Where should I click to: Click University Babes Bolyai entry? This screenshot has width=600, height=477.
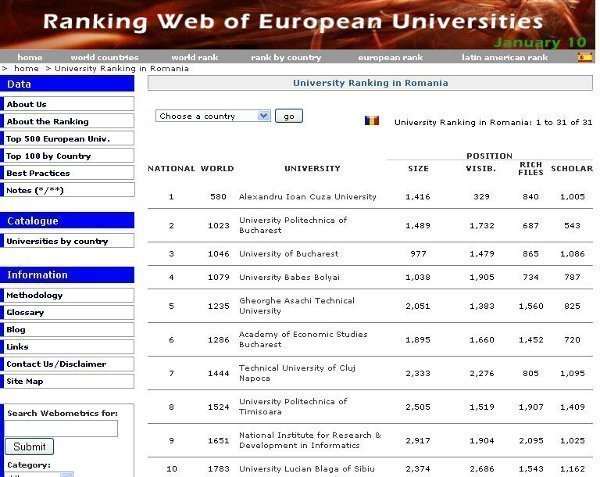[x=289, y=277]
